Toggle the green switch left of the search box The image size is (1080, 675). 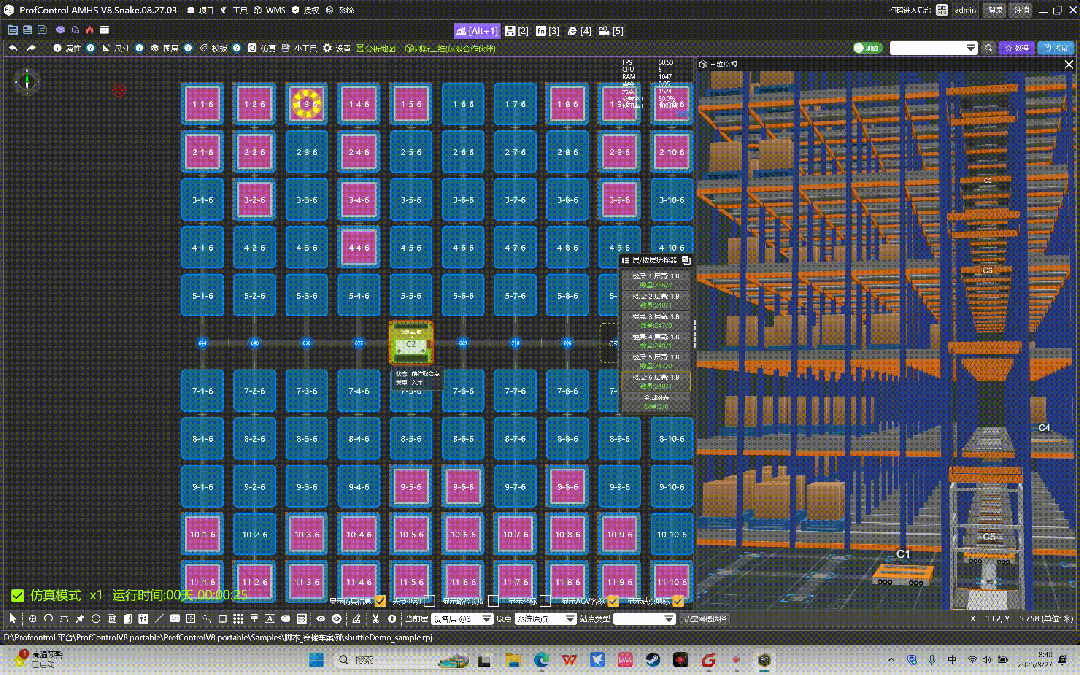pos(867,48)
